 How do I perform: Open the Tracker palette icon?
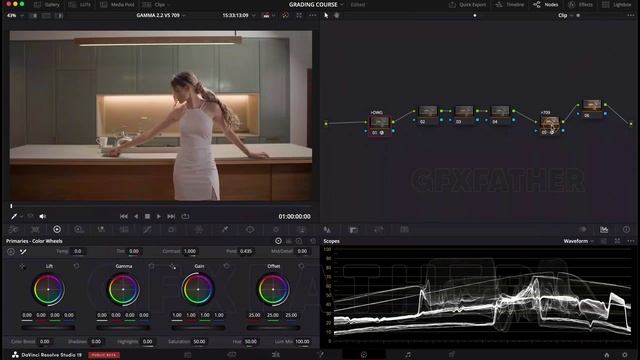pos(276,229)
